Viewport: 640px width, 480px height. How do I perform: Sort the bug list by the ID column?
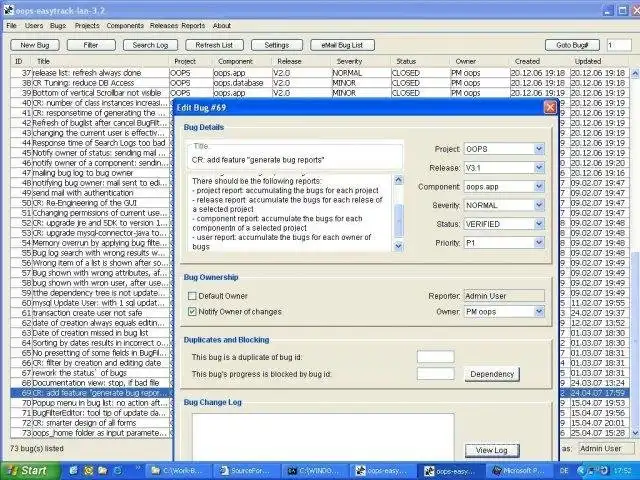pyautogui.click(x=18, y=61)
